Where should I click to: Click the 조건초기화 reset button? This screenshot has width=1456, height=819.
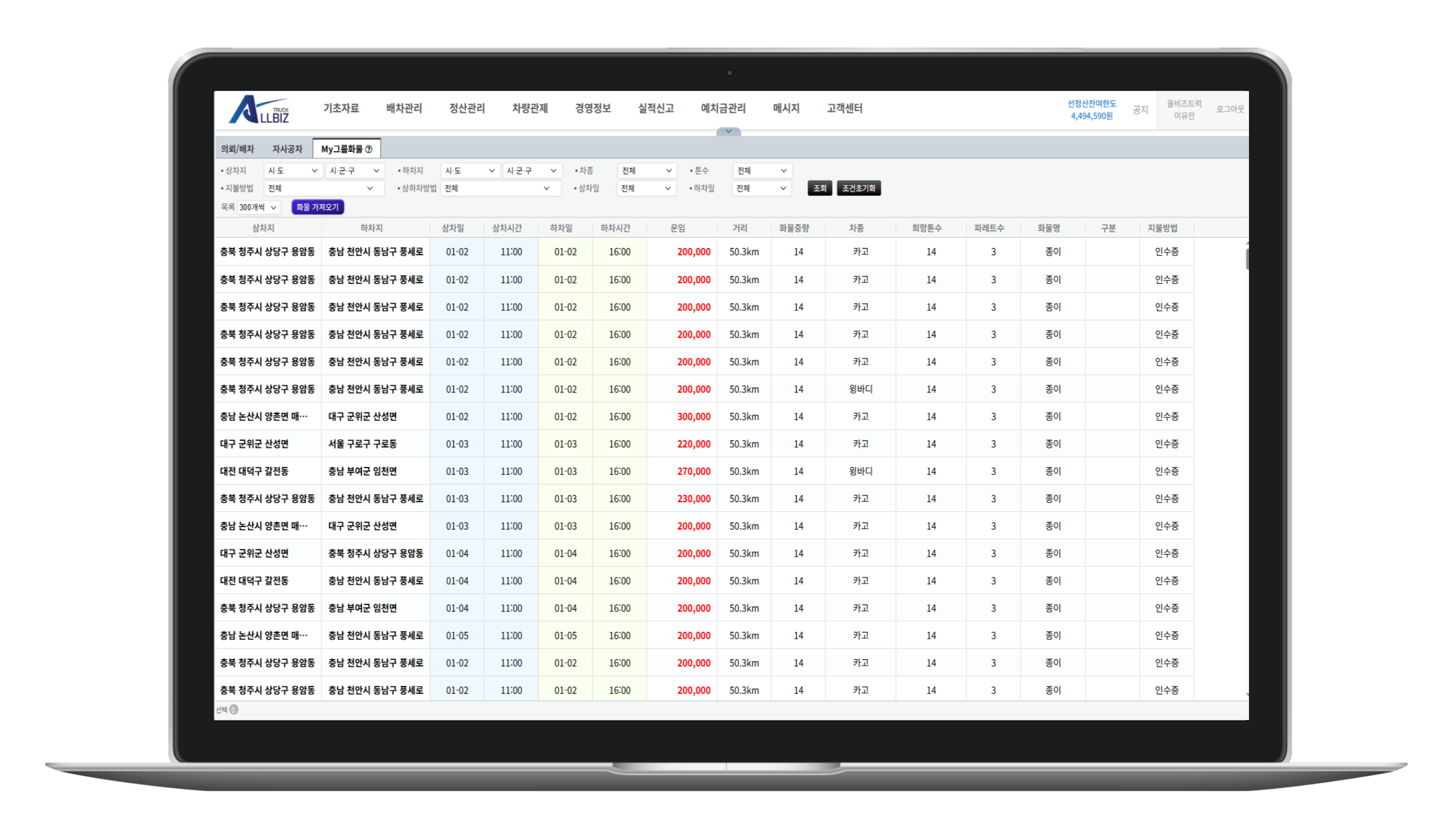(859, 188)
